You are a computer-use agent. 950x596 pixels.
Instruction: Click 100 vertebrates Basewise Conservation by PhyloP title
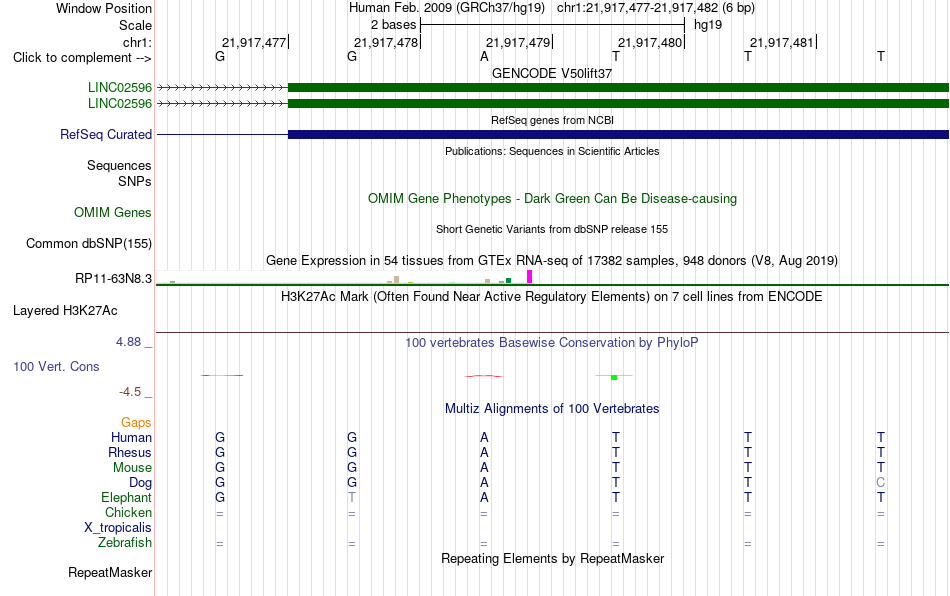tap(552, 343)
